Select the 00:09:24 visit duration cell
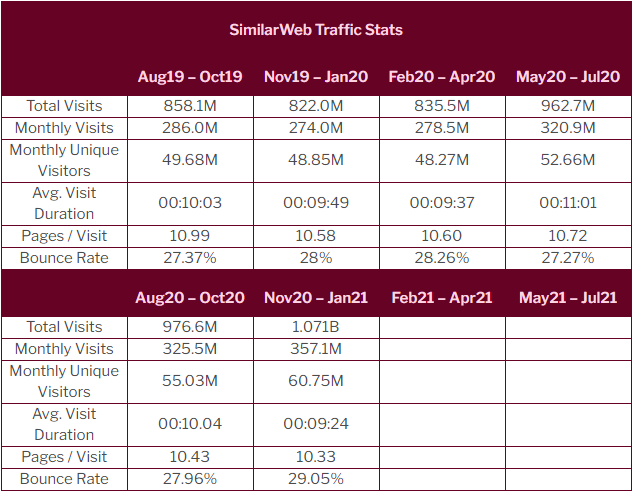 click(x=316, y=424)
